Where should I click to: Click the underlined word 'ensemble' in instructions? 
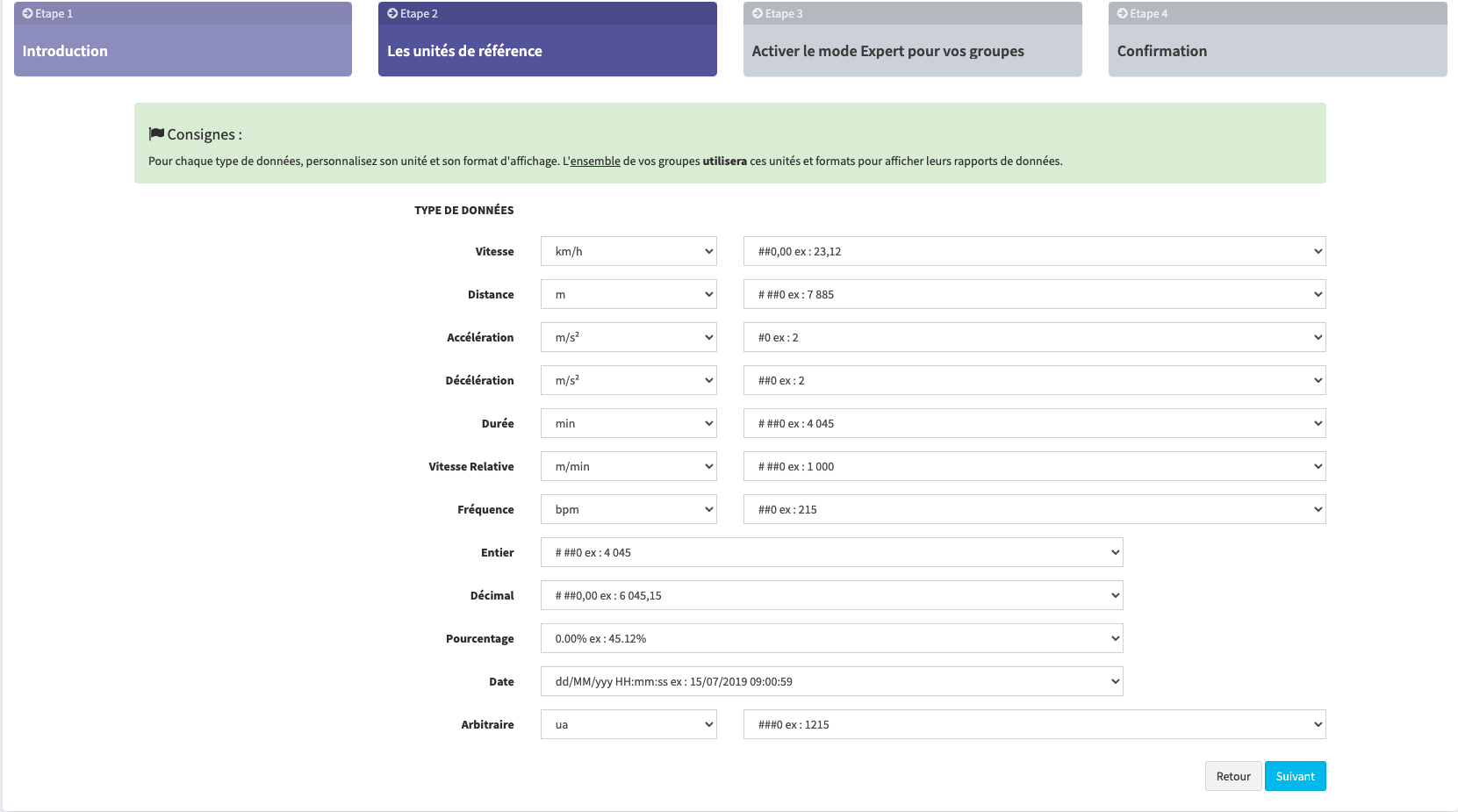point(595,161)
